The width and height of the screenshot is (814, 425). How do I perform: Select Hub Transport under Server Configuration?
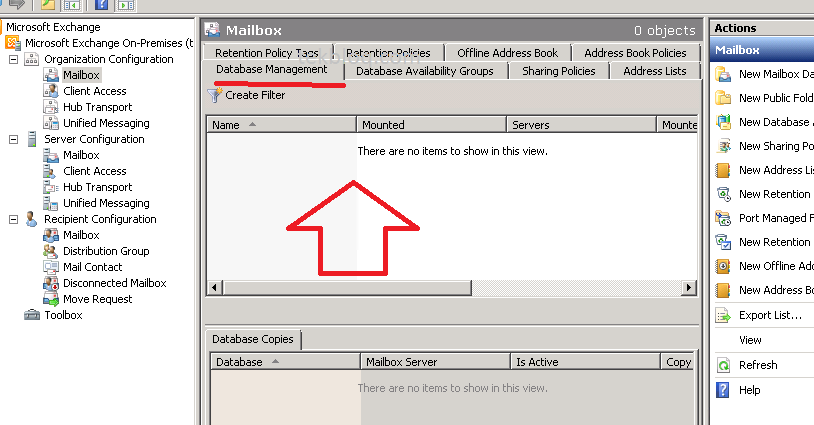coord(98,187)
